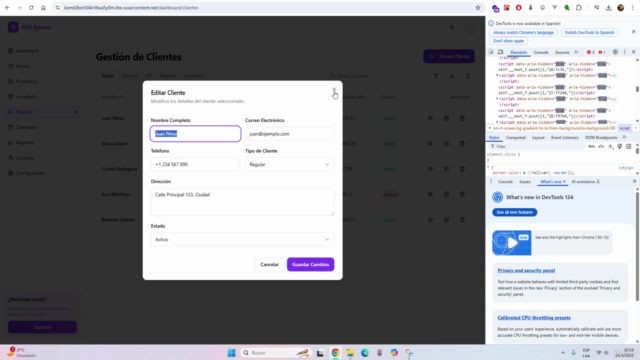Close the DevTools drawer
Viewport: 640px width, 360px height.
pos(634,181)
